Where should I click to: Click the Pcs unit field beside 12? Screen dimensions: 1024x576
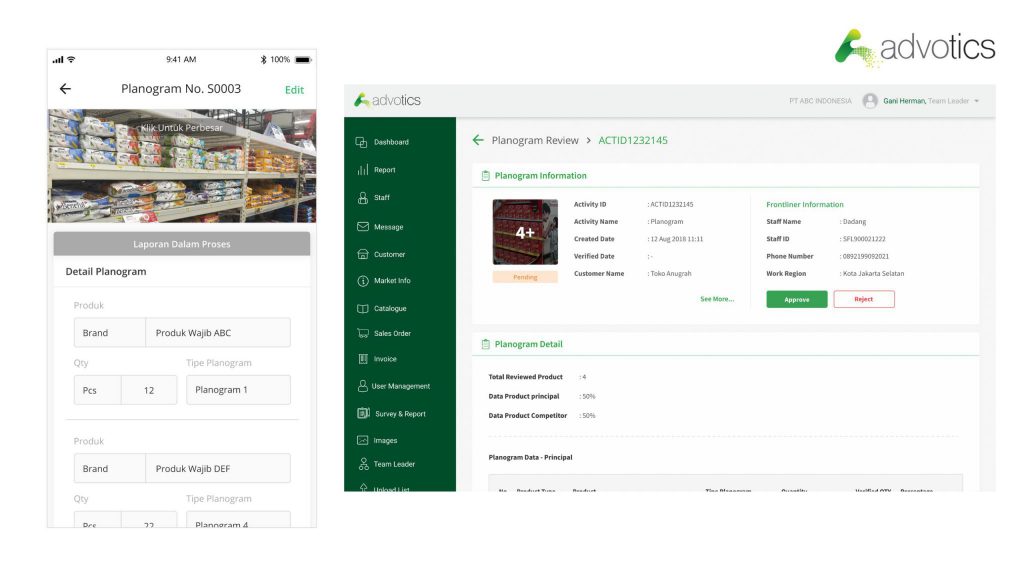coord(97,390)
